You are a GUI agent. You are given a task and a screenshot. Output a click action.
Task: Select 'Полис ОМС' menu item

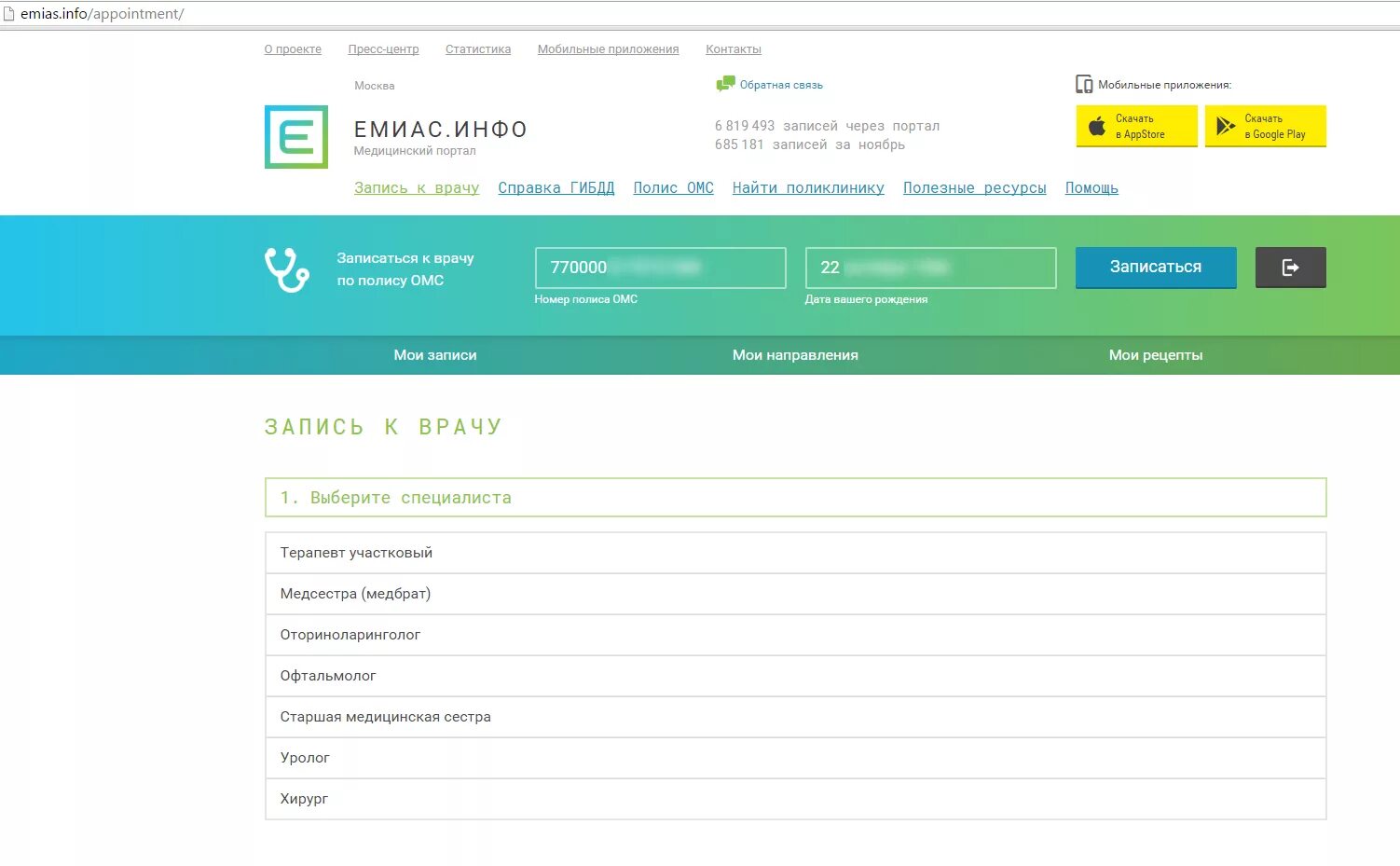coord(674,188)
